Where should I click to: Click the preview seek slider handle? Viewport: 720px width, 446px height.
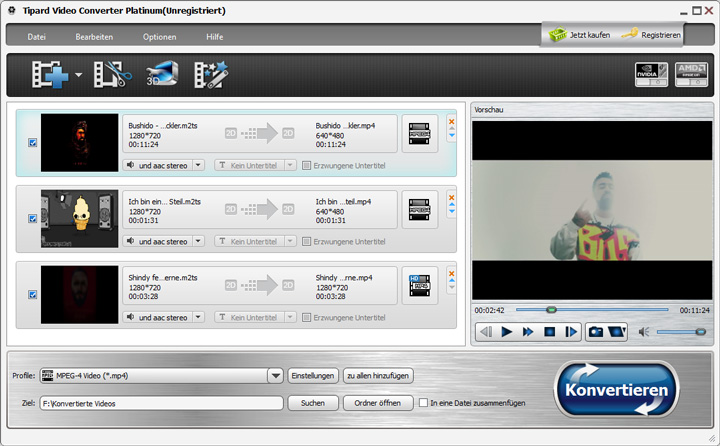pos(551,310)
